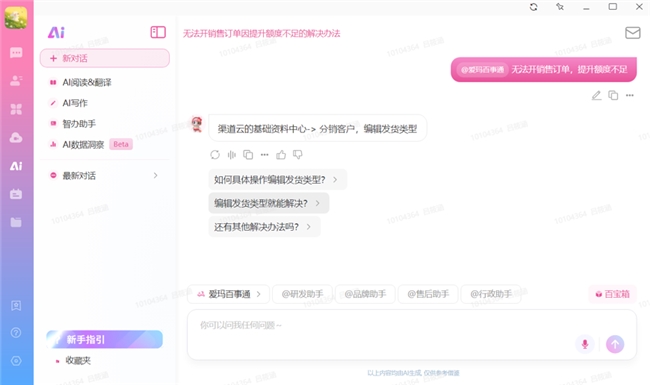Open the mail envelope icon

(x=633, y=33)
